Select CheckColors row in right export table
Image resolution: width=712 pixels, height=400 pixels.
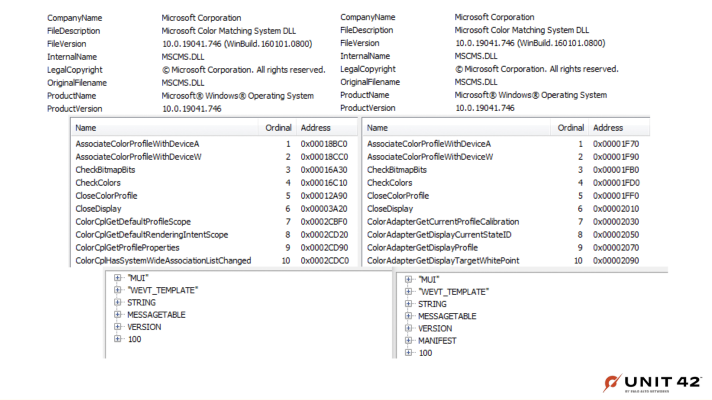pos(506,183)
